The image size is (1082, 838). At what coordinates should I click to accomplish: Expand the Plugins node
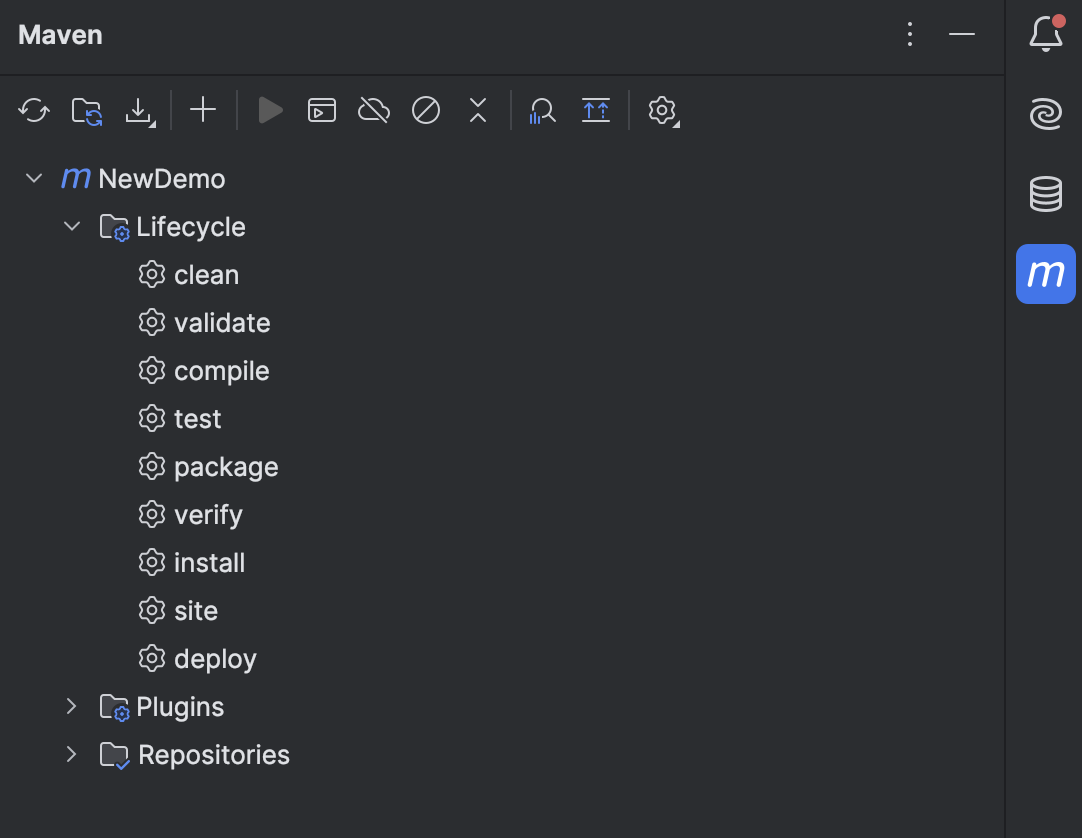click(70, 707)
